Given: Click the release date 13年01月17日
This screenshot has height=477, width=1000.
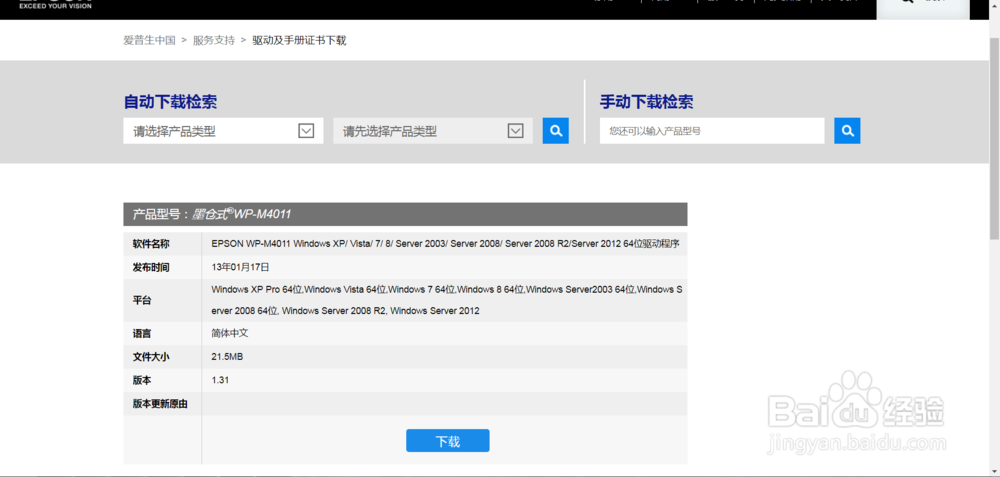Looking at the screenshot, I should 240,267.
